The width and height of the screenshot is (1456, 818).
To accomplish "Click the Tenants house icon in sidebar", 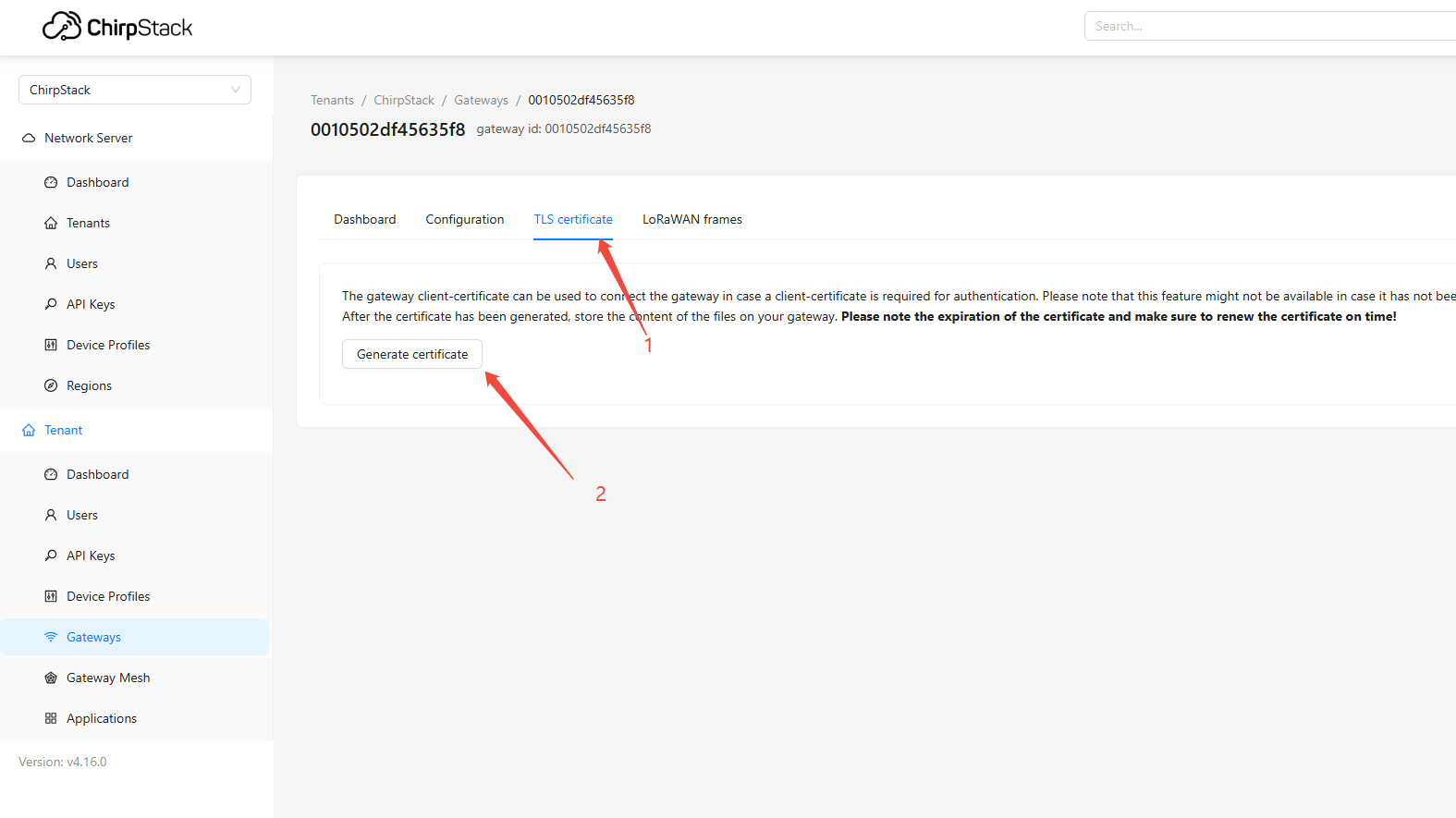I will point(51,223).
